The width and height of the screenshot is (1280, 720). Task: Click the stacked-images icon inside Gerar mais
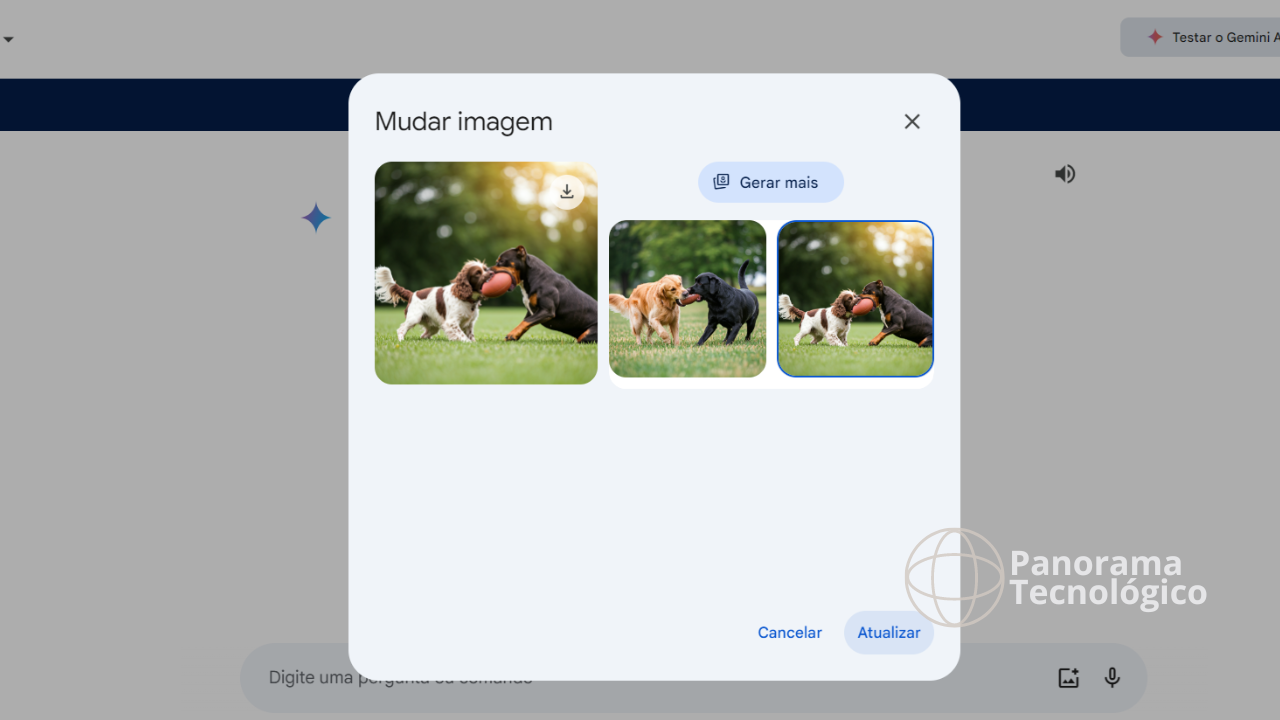click(x=721, y=182)
